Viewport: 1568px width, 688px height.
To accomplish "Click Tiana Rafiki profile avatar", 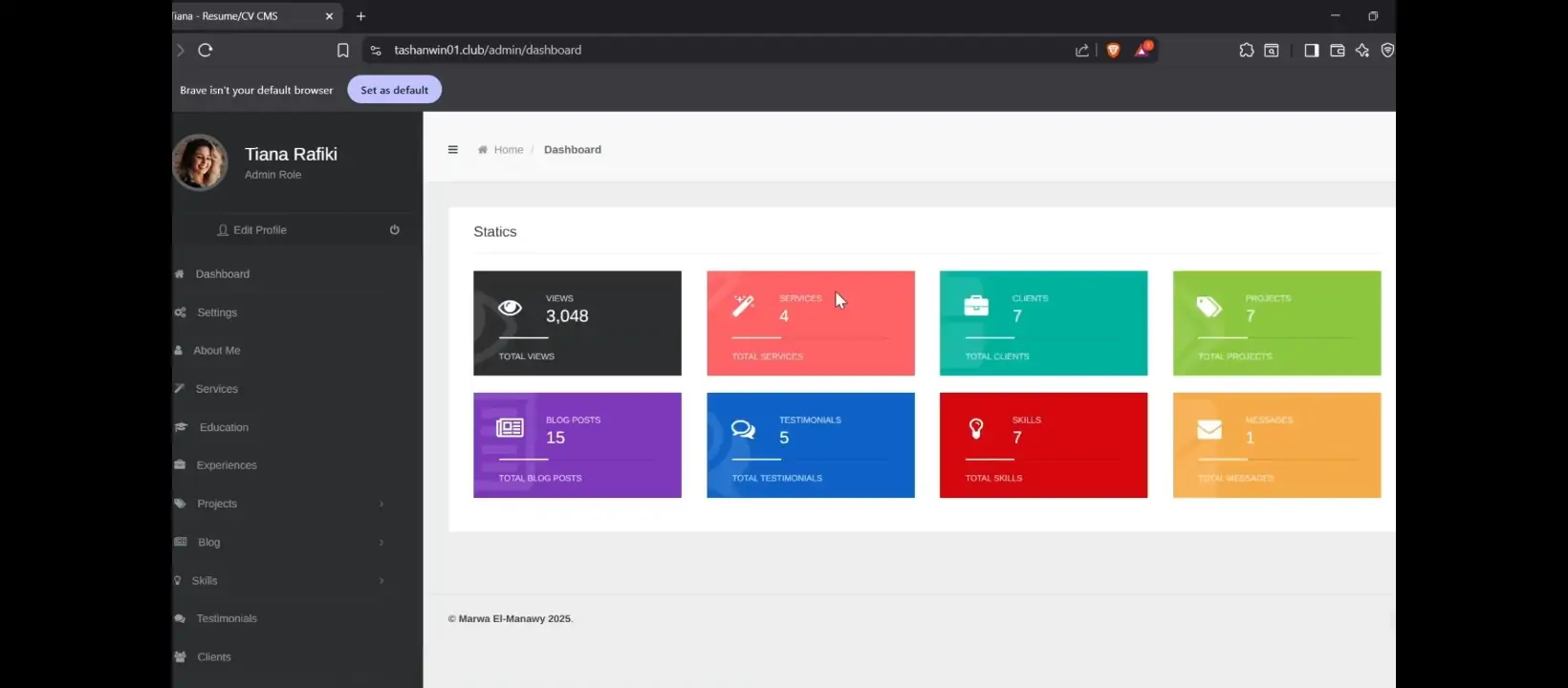I will 200,162.
